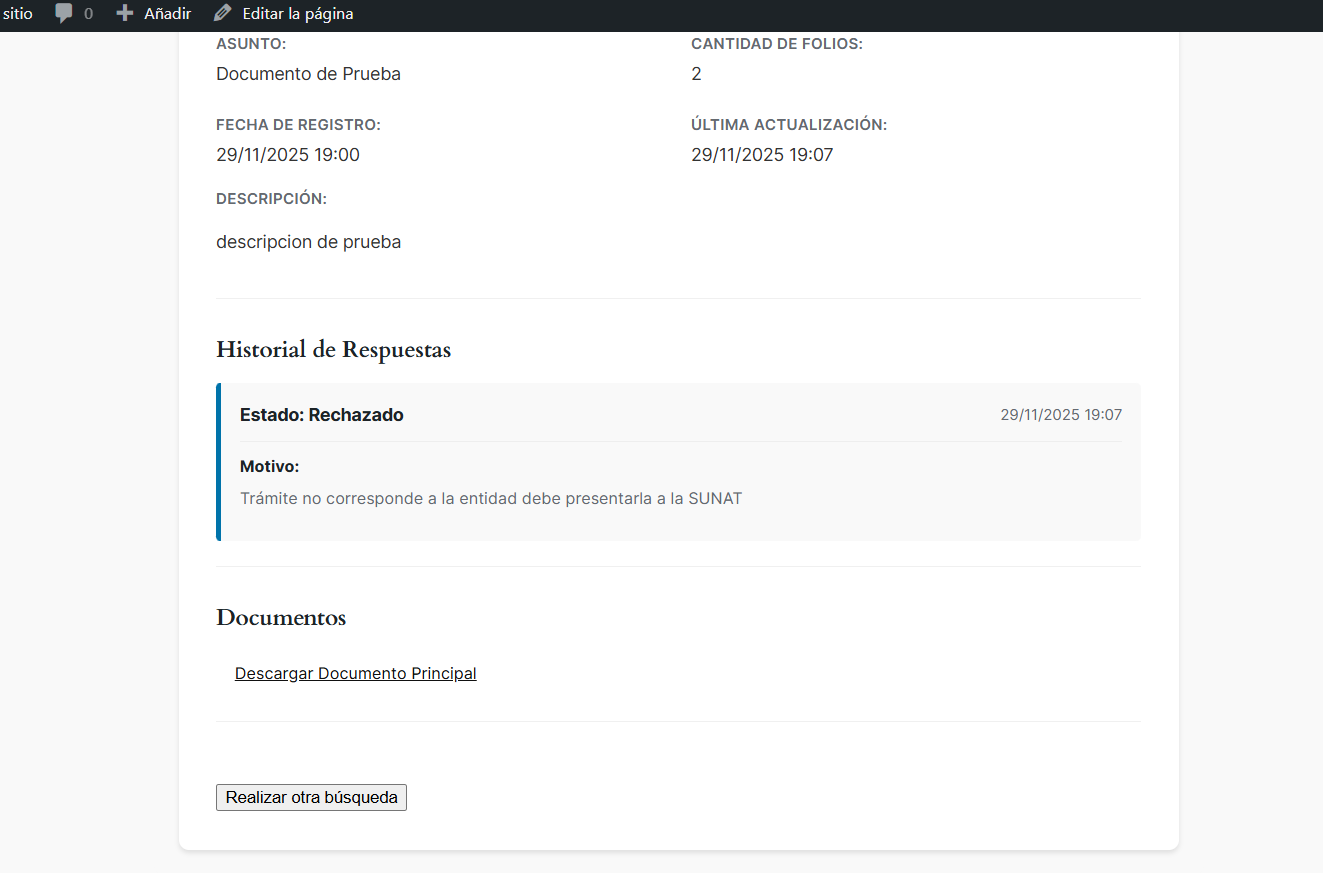Click the pending comments count 0

click(x=88, y=14)
